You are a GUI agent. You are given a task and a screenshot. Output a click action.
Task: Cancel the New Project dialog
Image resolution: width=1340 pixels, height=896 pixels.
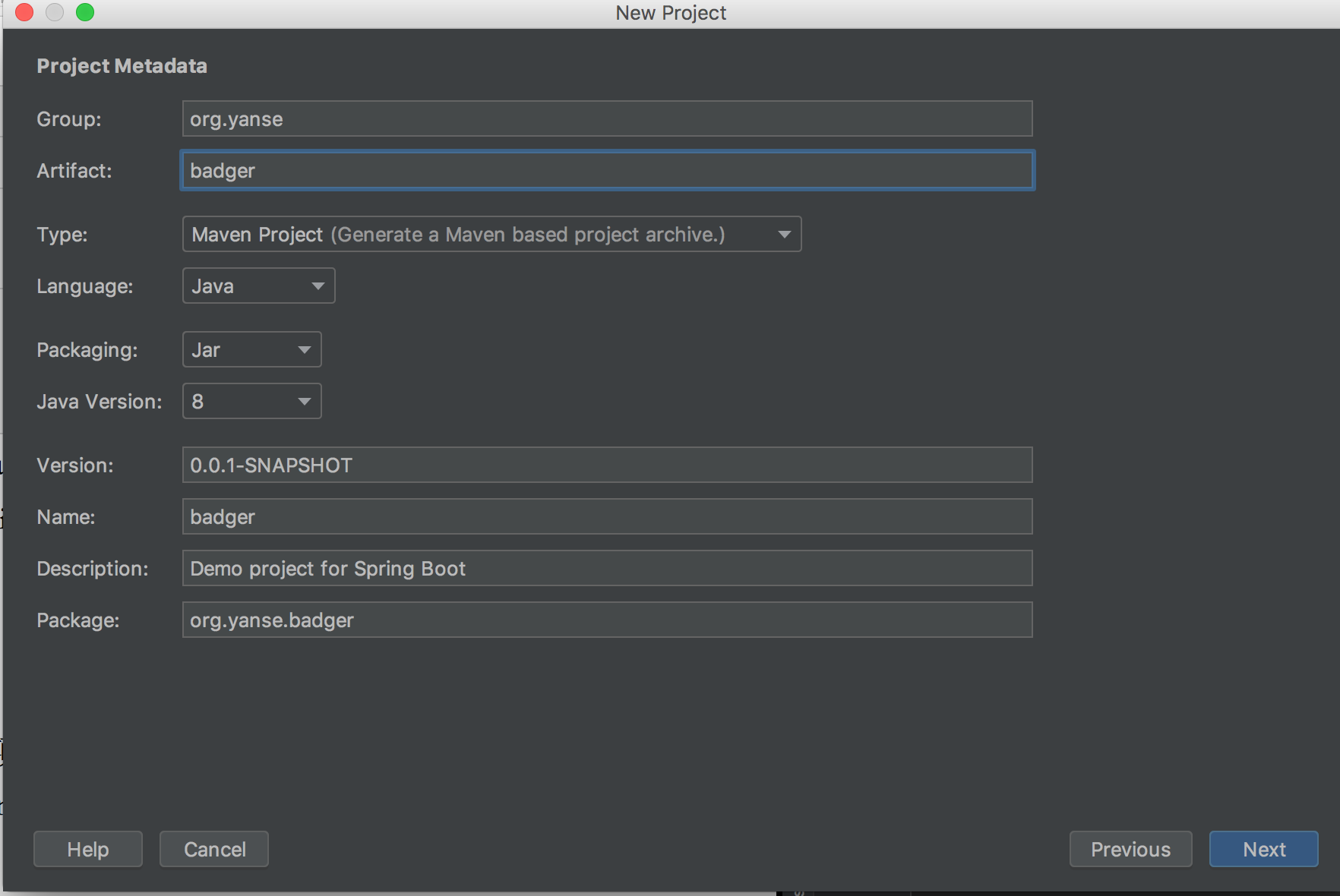click(214, 849)
